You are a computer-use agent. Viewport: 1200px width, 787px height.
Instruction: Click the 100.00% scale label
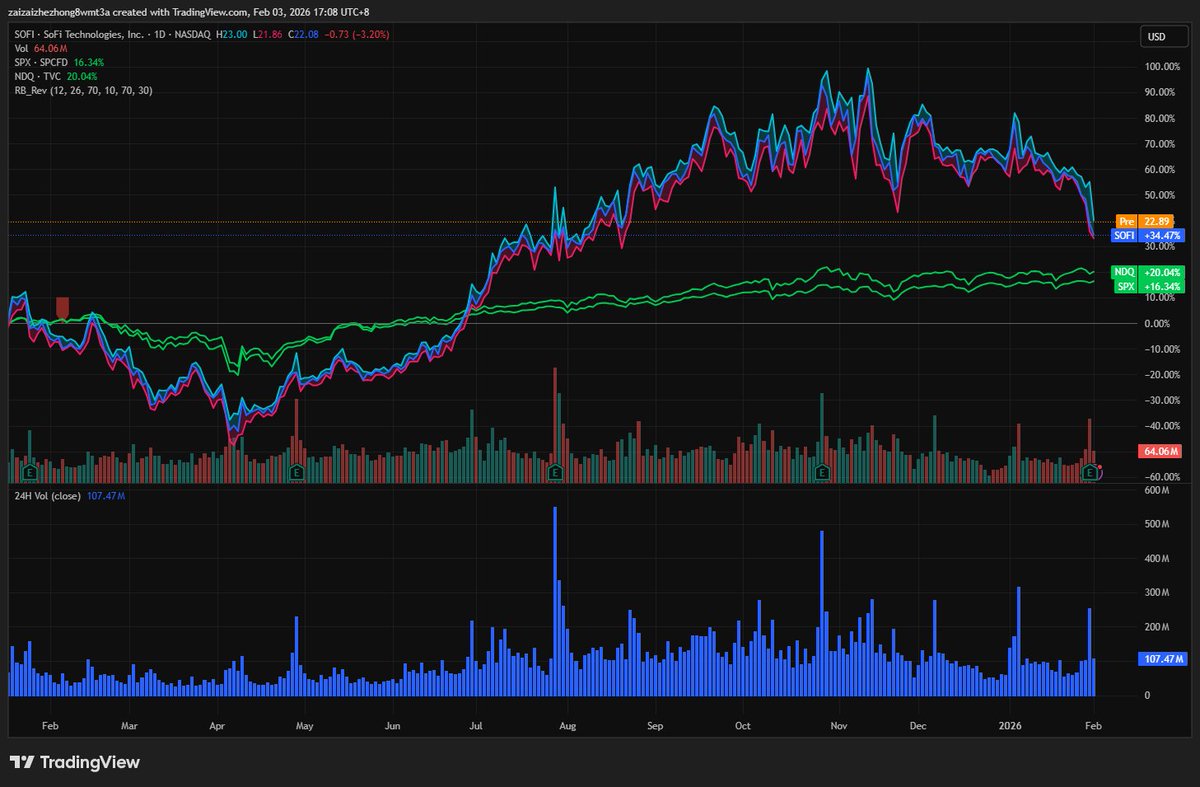[x=1163, y=67]
